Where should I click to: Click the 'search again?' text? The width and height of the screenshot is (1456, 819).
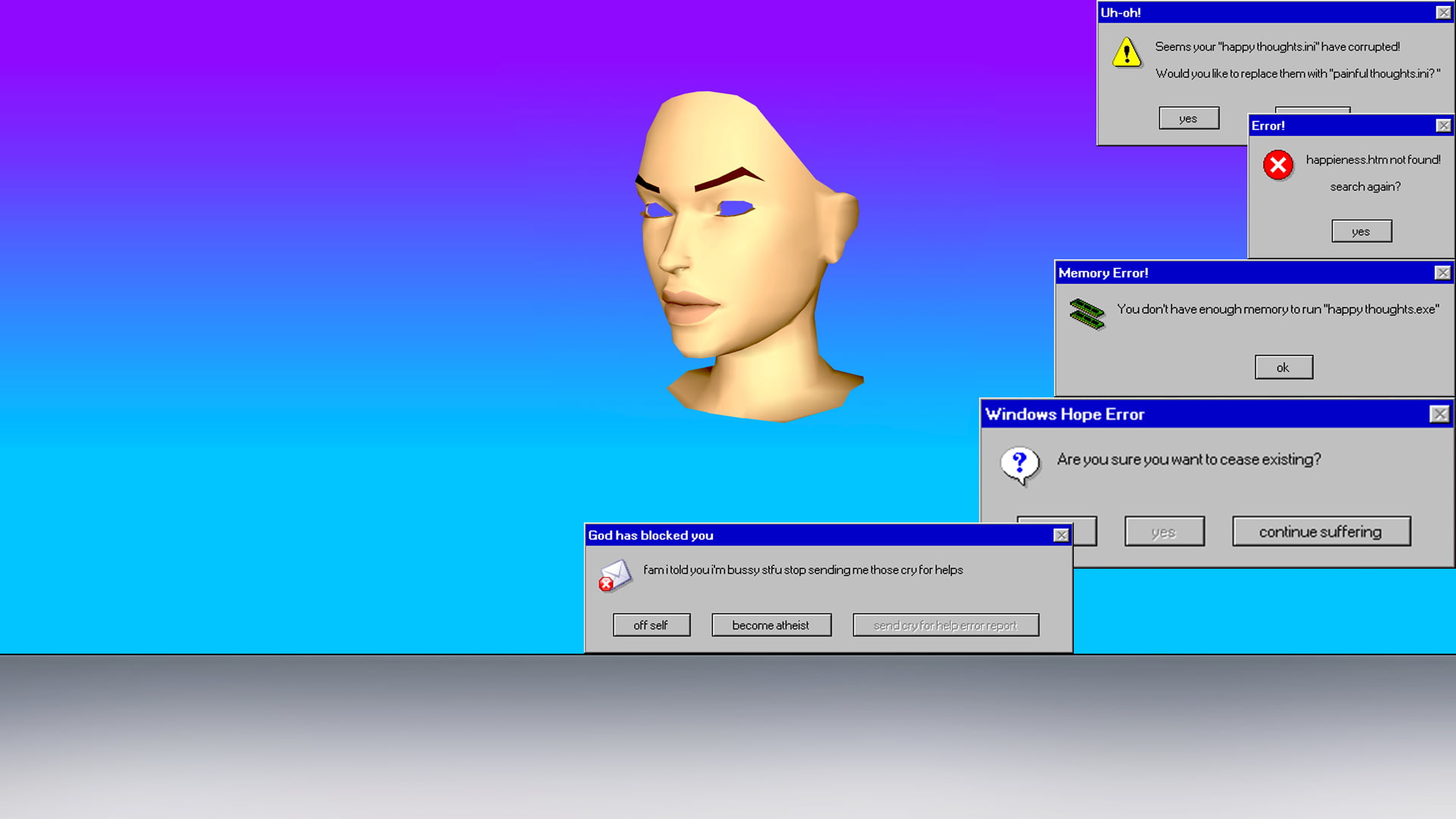coord(1365,187)
